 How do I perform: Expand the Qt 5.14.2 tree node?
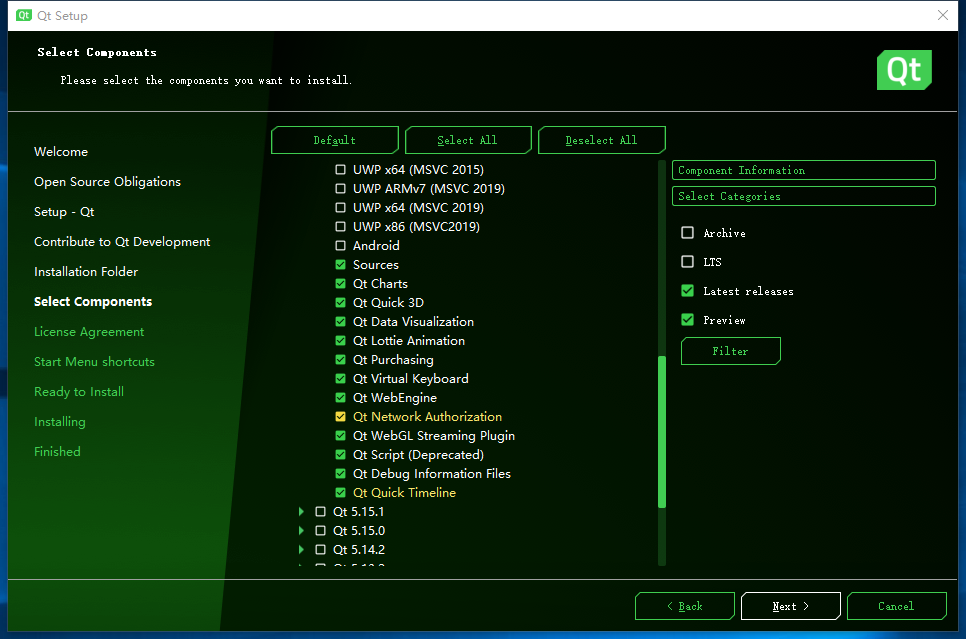tap(301, 550)
